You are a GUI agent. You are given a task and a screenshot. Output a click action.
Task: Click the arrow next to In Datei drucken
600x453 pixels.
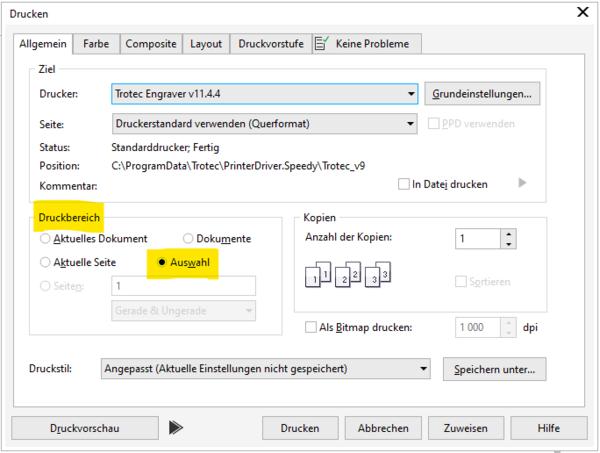coord(521,183)
